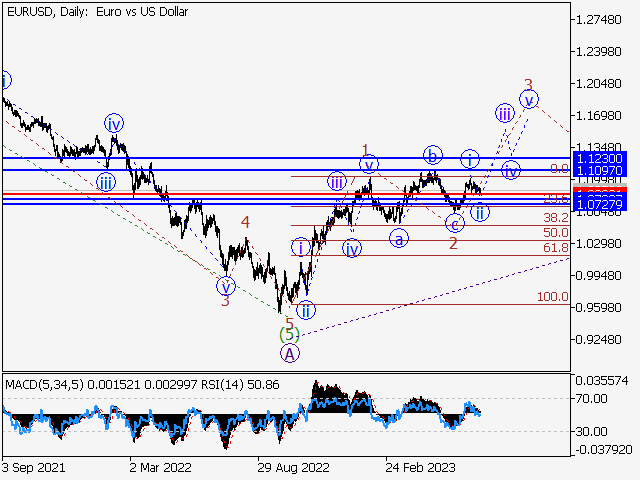Select the blue circled "b" wave label
The height and width of the screenshot is (480, 640).
[433, 155]
